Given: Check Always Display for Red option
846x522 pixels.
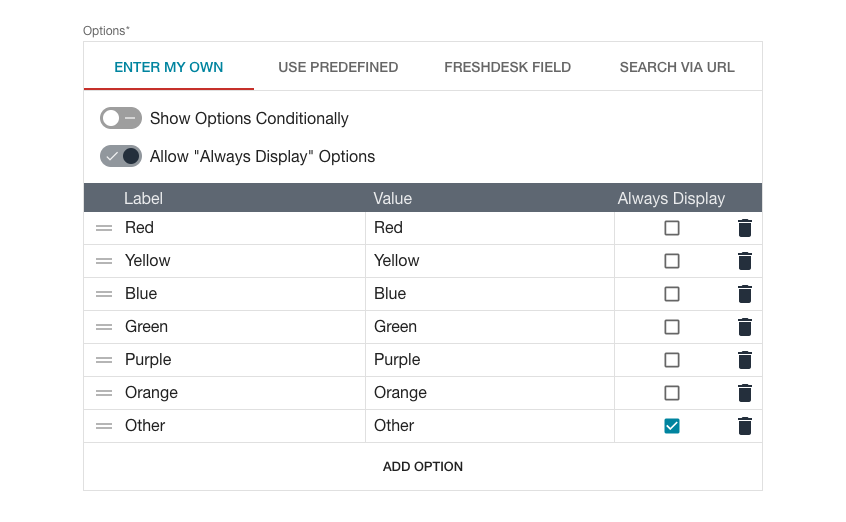Looking at the screenshot, I should coord(672,228).
